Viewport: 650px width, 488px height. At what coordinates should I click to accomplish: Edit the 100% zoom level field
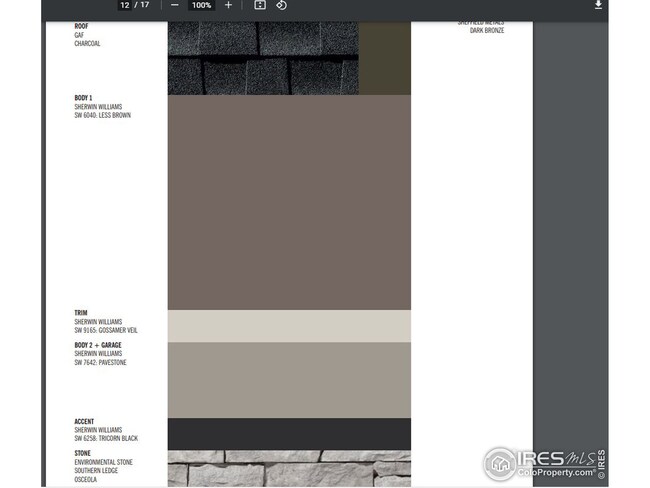pos(201,5)
